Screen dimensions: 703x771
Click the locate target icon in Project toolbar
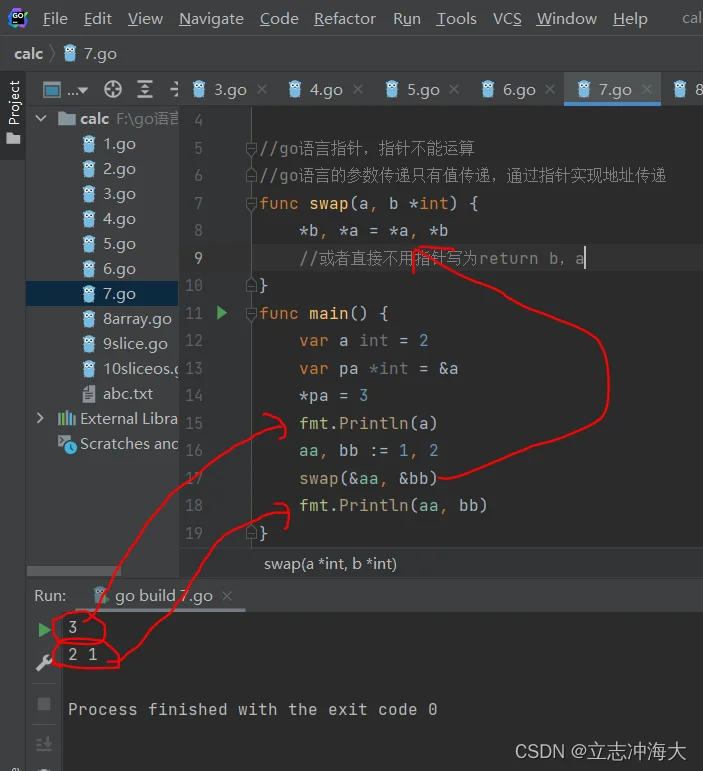(x=113, y=89)
